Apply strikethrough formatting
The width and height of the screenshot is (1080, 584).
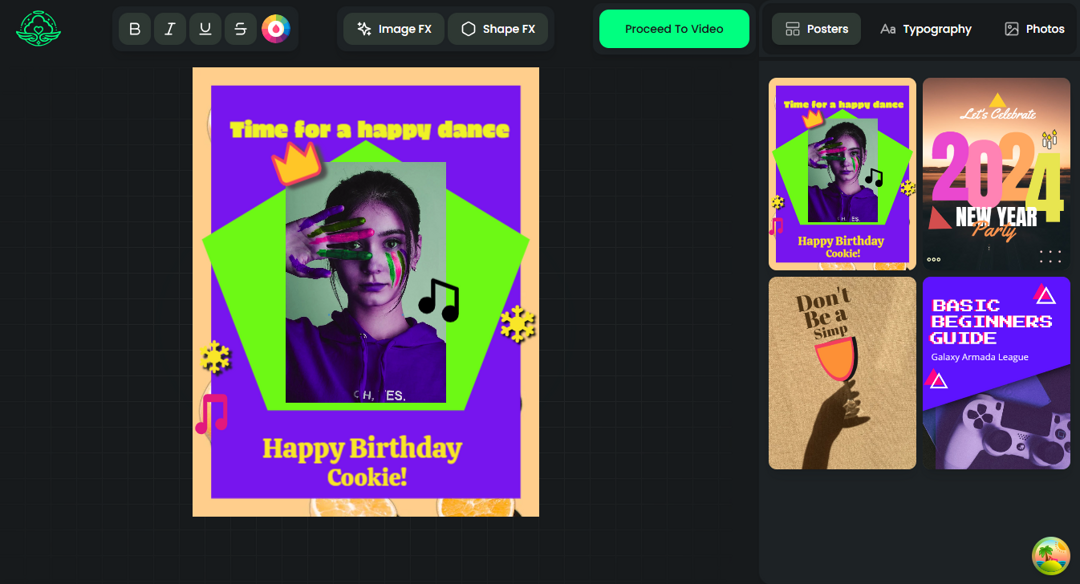pos(240,29)
